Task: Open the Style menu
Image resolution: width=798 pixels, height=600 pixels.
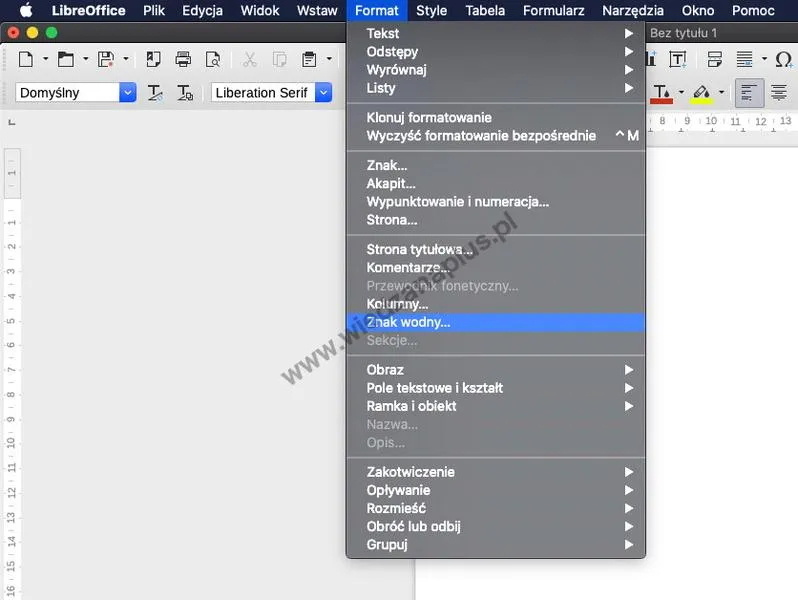Action: coord(432,10)
